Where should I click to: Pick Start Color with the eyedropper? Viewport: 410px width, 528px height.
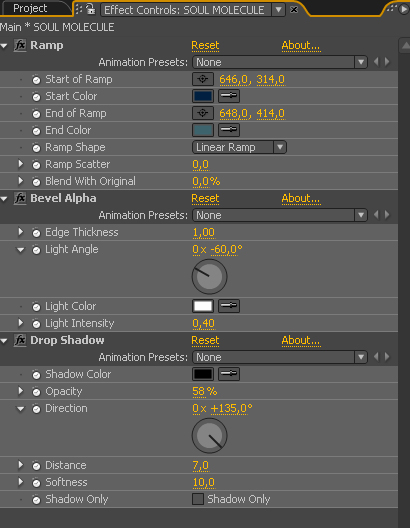tap(229, 96)
